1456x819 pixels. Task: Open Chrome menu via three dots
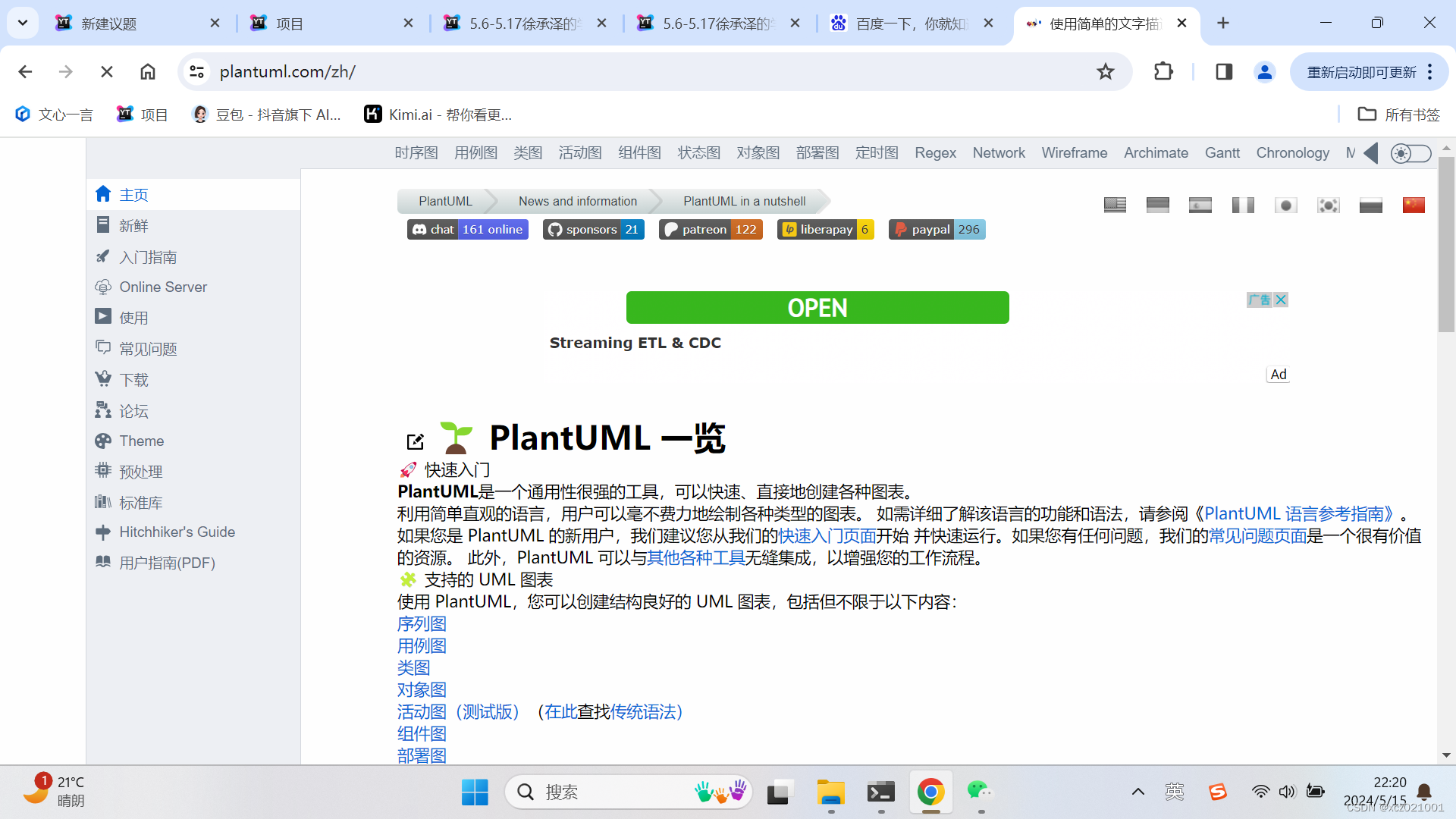[x=1430, y=72]
